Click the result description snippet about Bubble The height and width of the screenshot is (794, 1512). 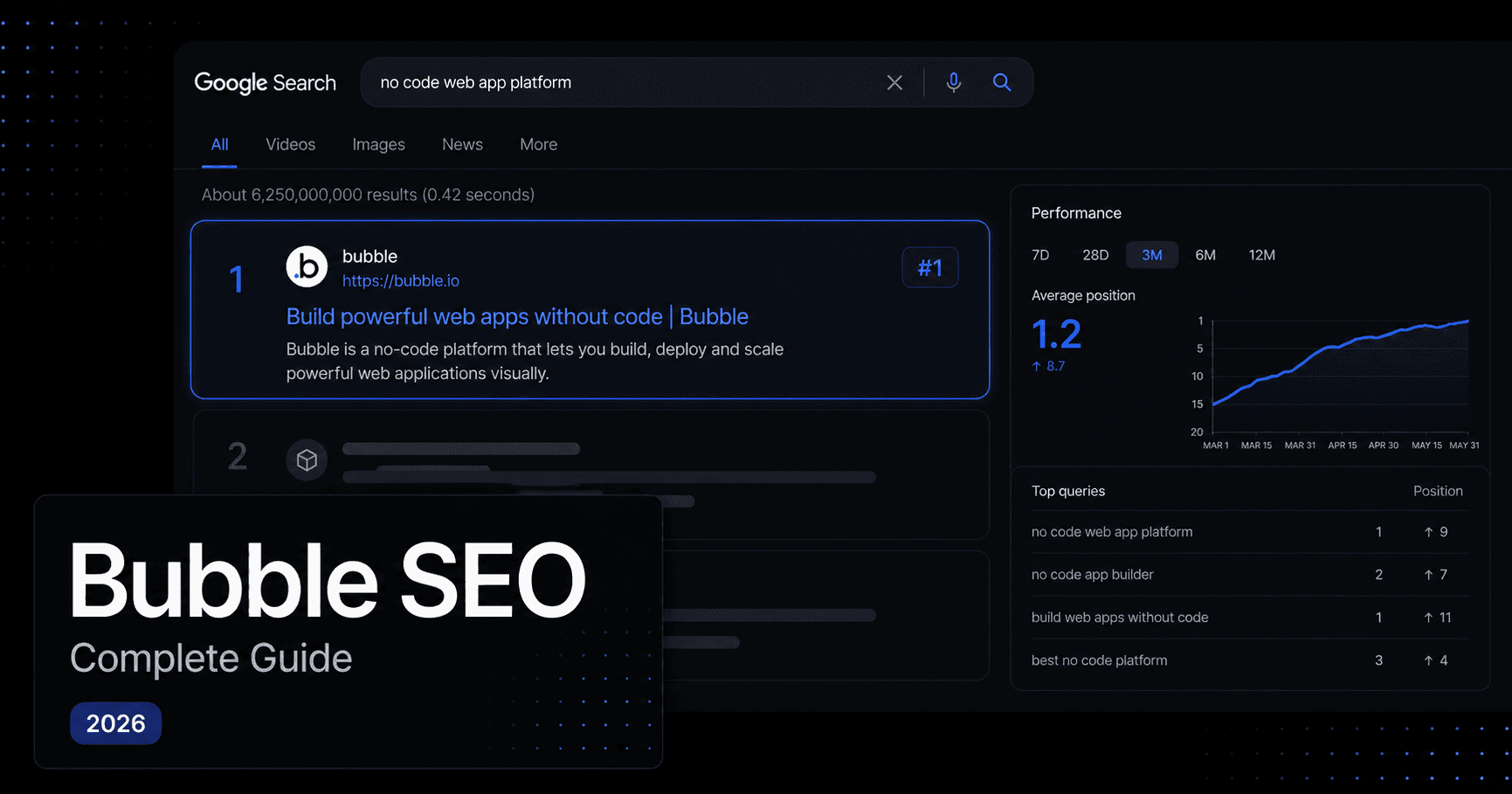[x=535, y=361]
